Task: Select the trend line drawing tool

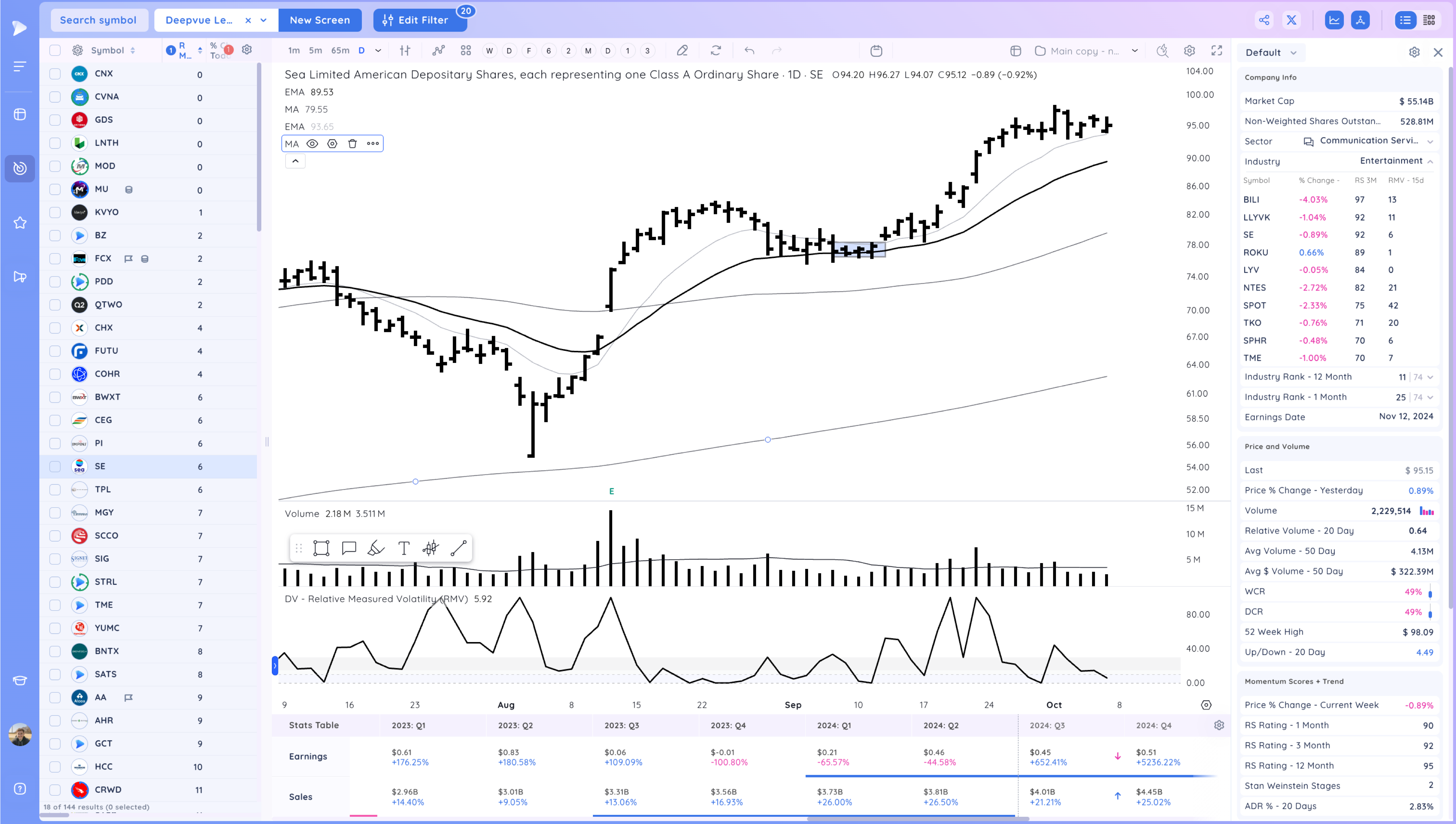Action: click(458, 548)
